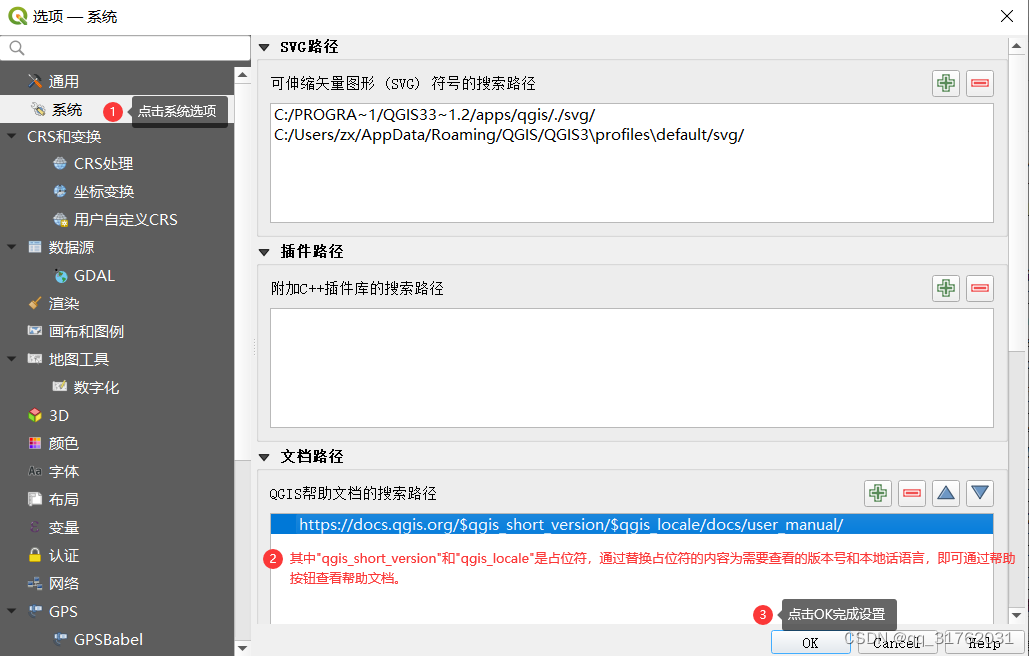
Task: Remove selected documentation path
Action: [x=912, y=493]
